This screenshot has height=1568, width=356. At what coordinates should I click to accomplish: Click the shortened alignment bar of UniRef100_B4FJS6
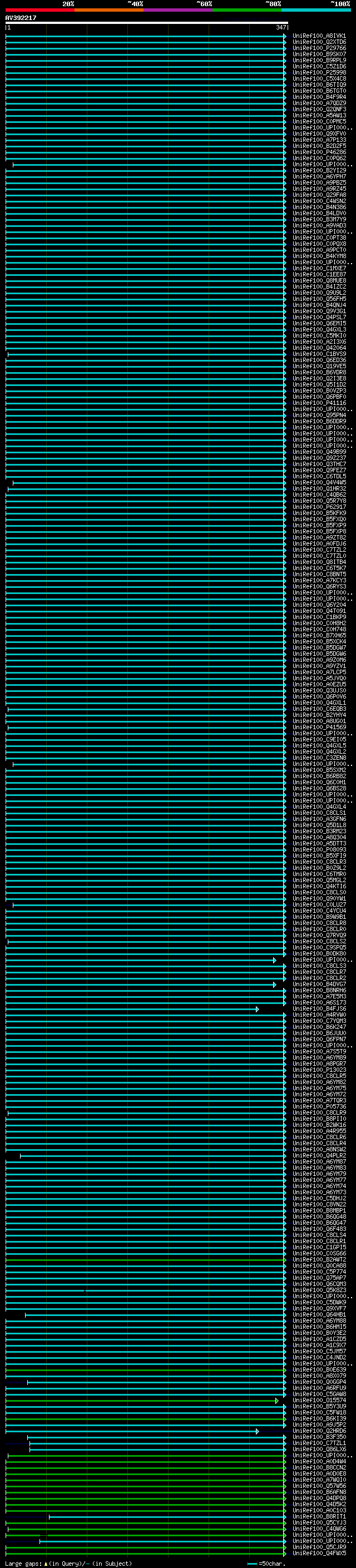point(132,1008)
